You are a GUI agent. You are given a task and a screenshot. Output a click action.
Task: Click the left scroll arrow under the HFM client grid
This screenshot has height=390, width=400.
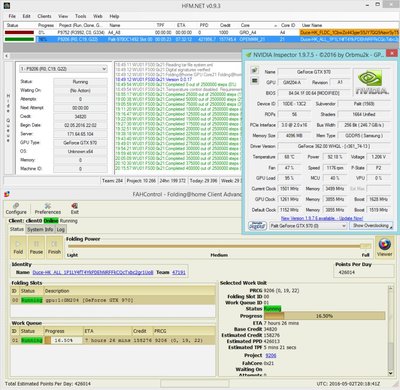click(6, 56)
